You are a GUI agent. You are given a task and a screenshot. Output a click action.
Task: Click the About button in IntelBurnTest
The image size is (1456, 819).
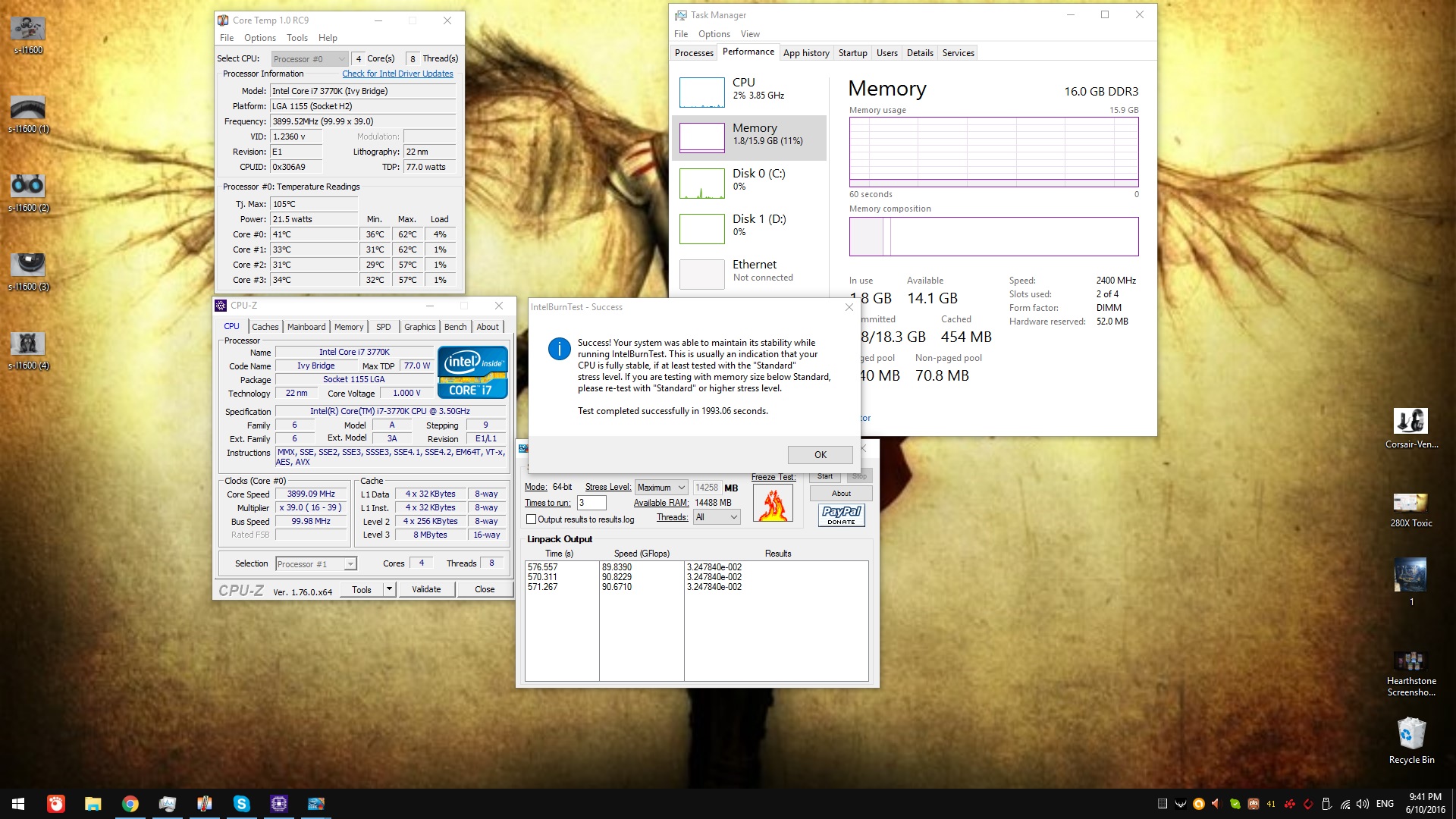pyautogui.click(x=841, y=493)
